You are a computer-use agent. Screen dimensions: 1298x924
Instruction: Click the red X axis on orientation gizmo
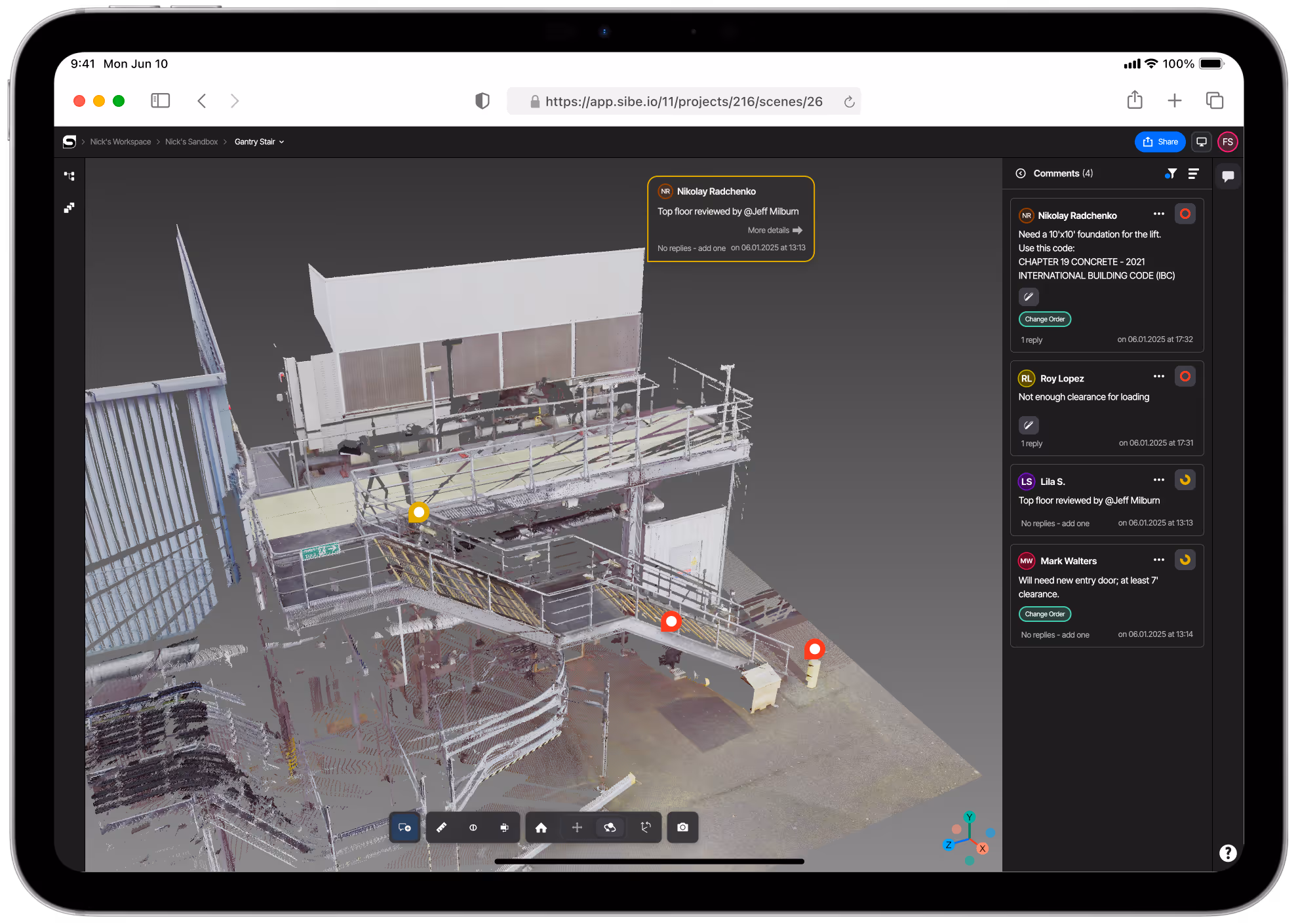(982, 849)
